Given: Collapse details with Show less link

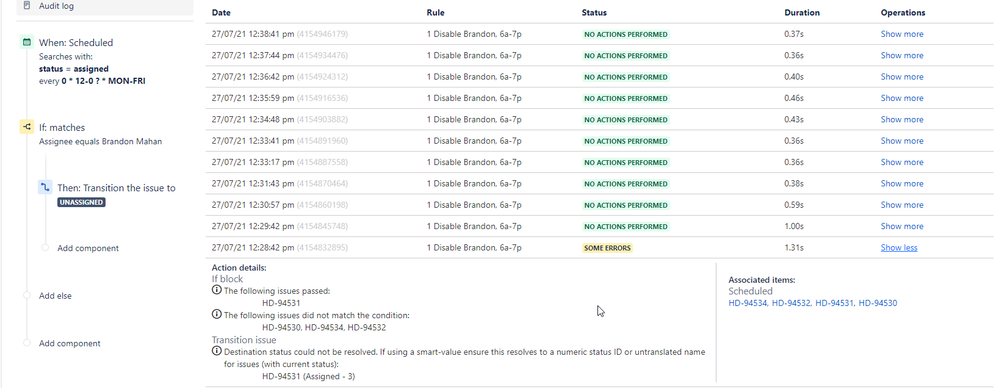Looking at the screenshot, I should [x=899, y=248].
